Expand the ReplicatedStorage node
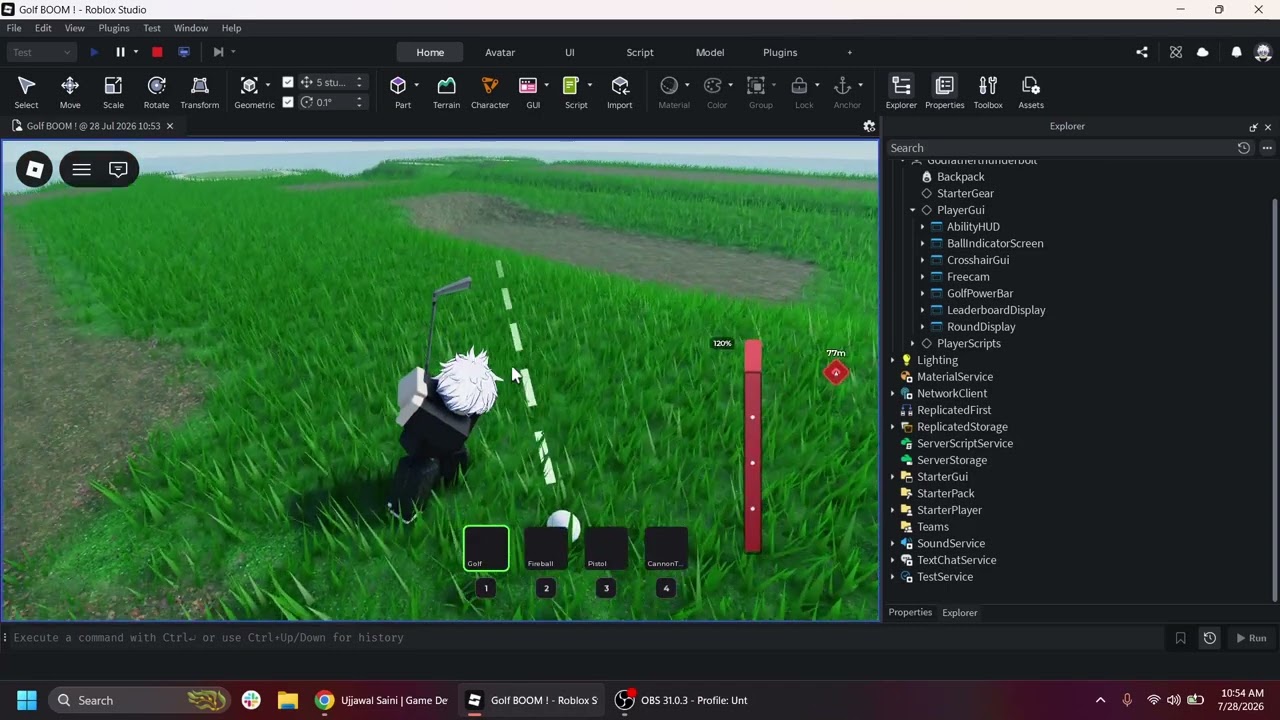 pyautogui.click(x=893, y=427)
